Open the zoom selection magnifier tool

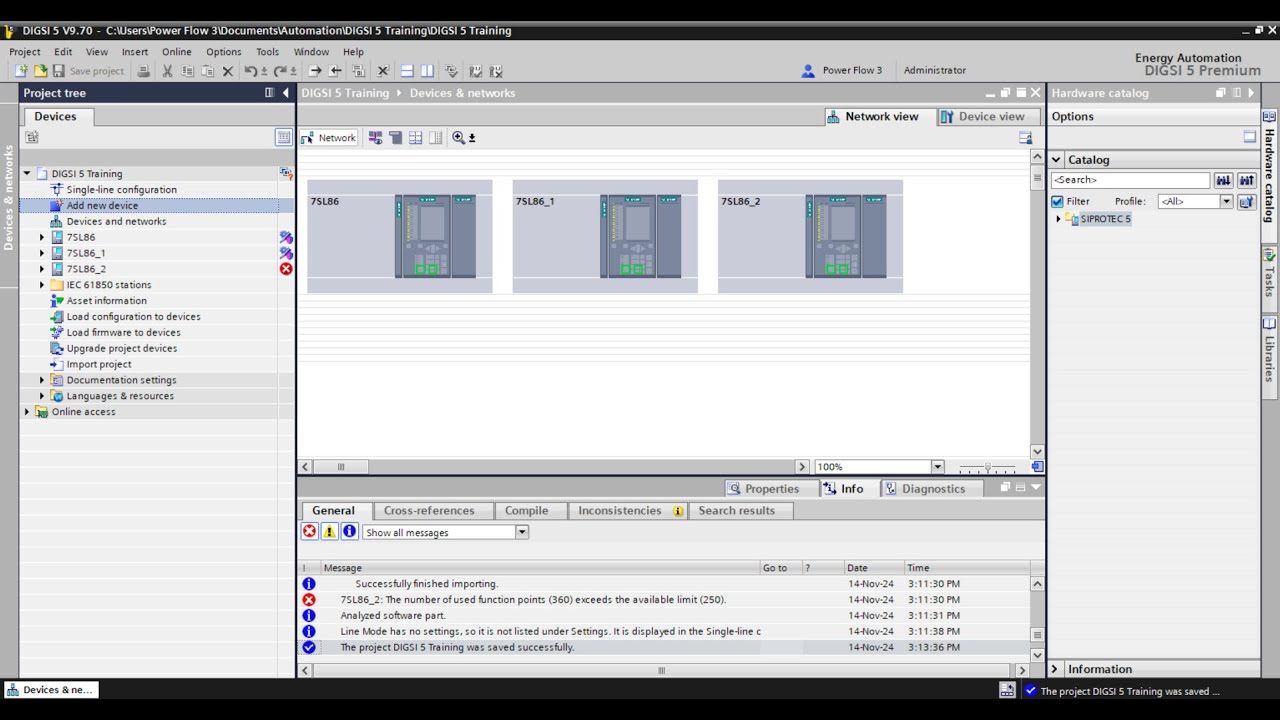click(x=459, y=138)
